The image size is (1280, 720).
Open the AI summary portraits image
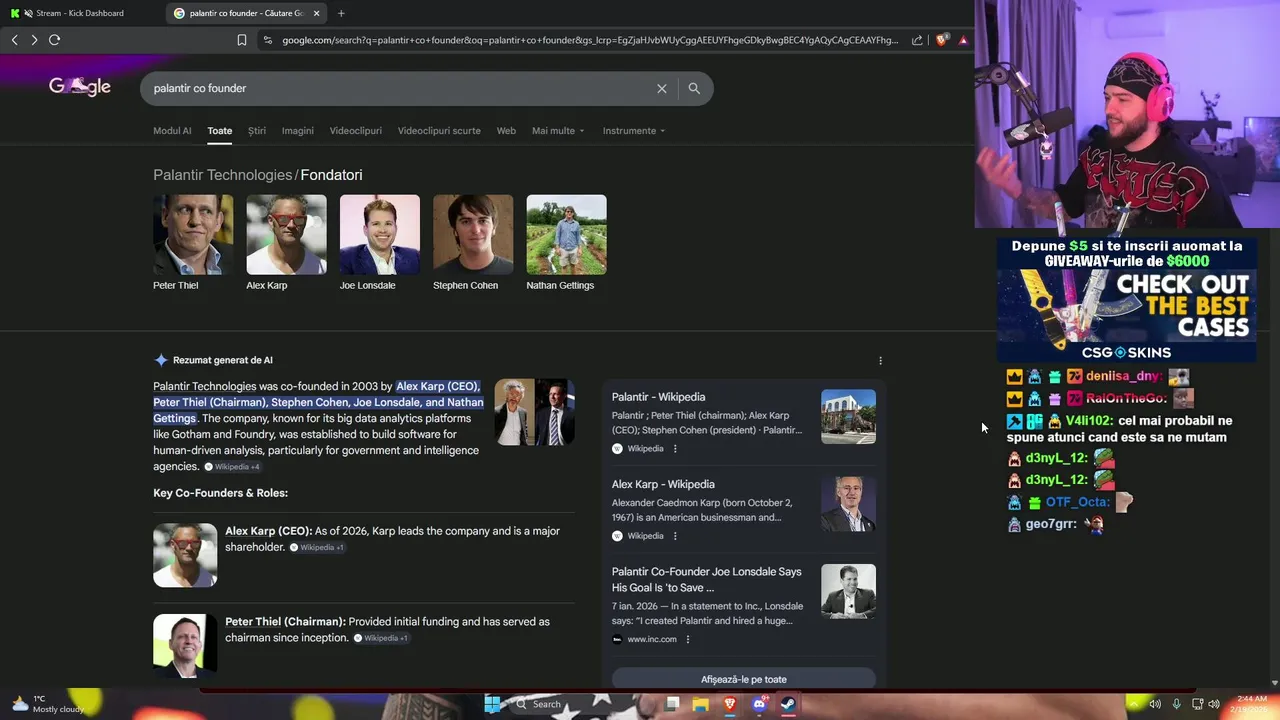534,412
